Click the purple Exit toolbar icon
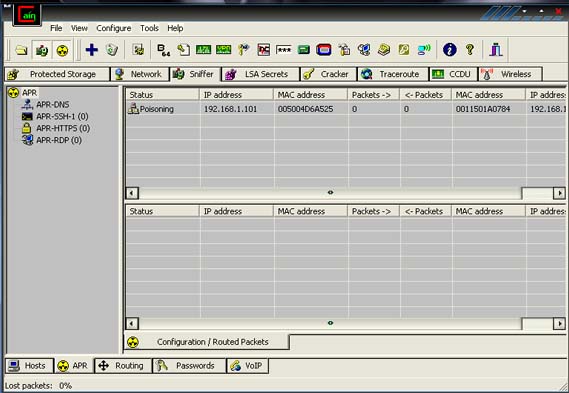The image size is (569, 393). pos(496,49)
